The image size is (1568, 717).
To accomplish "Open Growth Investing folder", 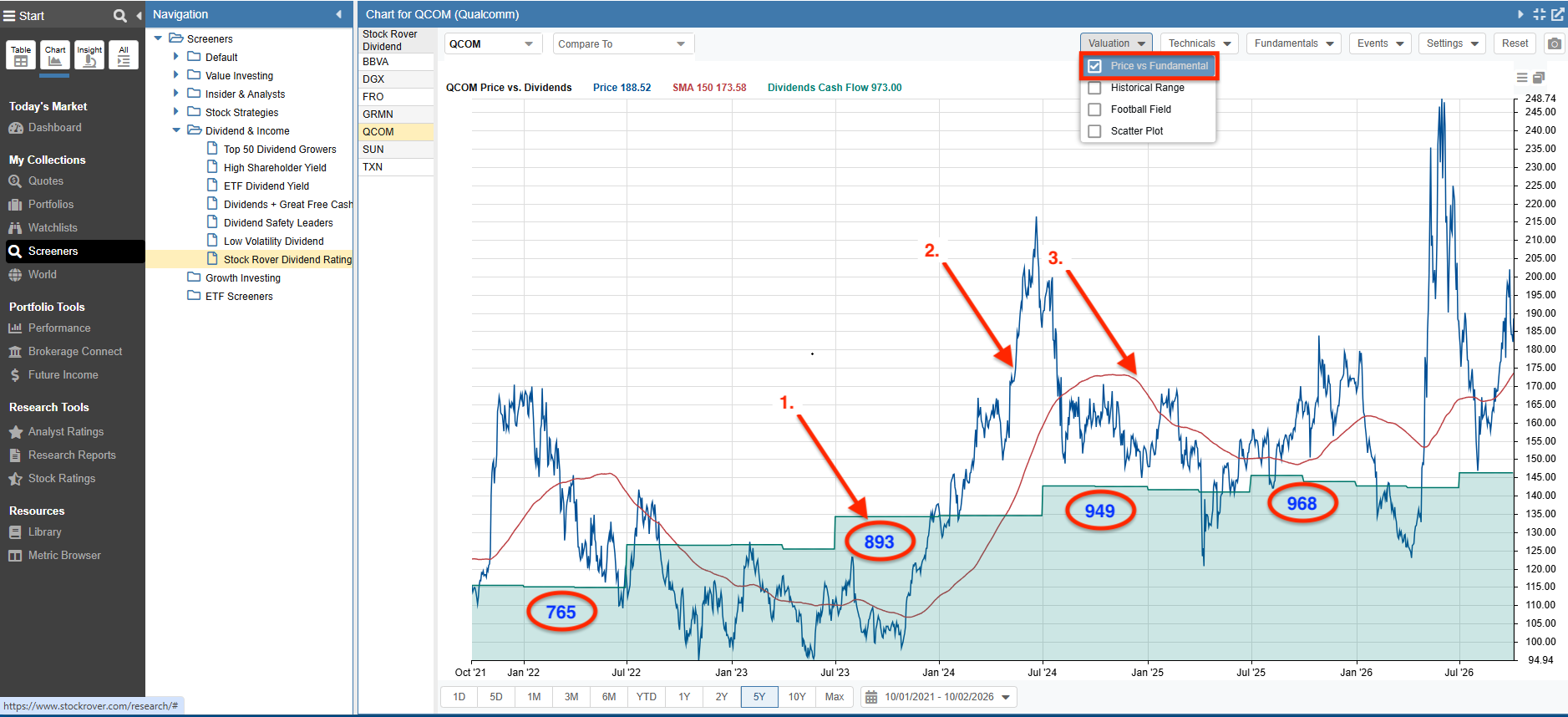I will [243, 278].
